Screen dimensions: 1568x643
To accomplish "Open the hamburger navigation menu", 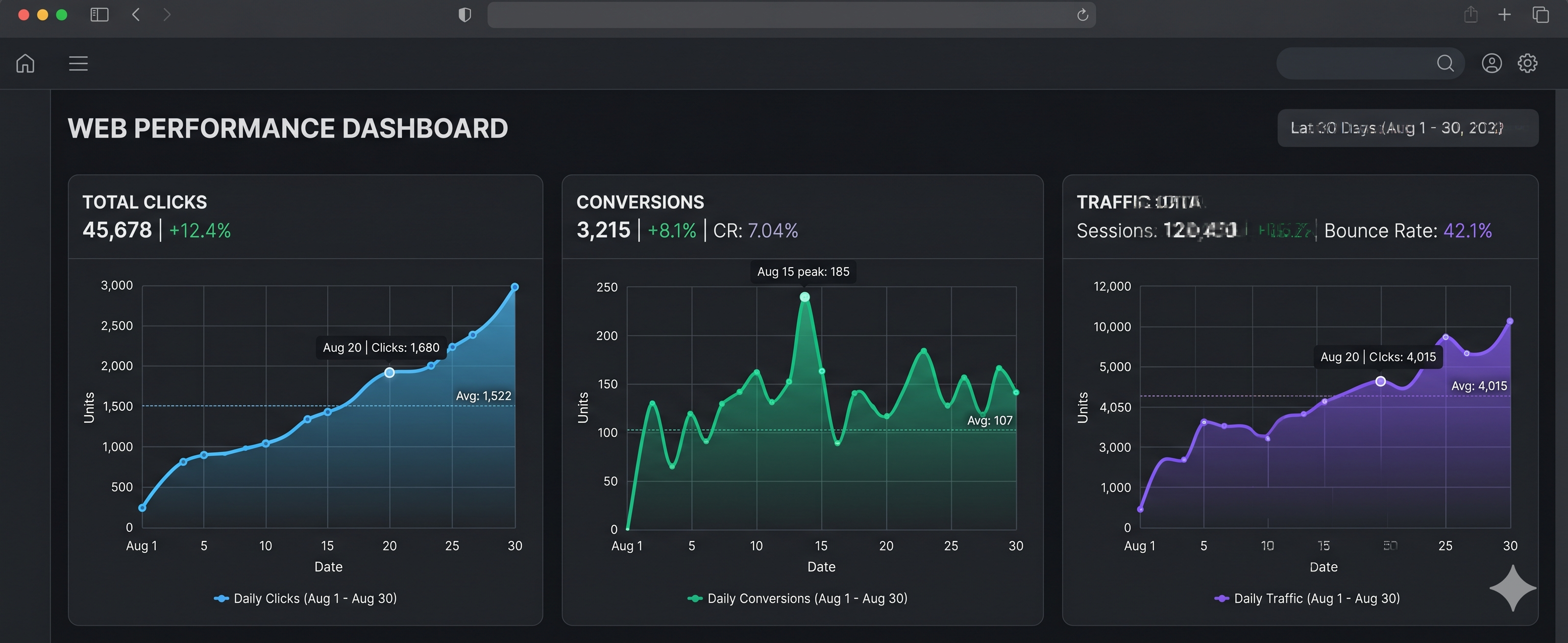I will (x=78, y=63).
